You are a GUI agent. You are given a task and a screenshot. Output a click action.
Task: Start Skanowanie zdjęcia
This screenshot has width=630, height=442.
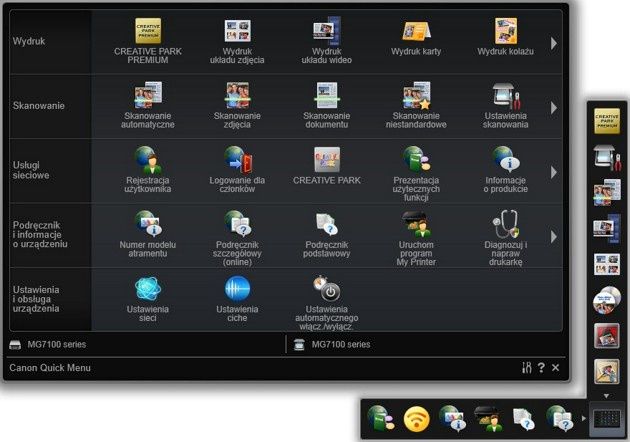(x=237, y=105)
